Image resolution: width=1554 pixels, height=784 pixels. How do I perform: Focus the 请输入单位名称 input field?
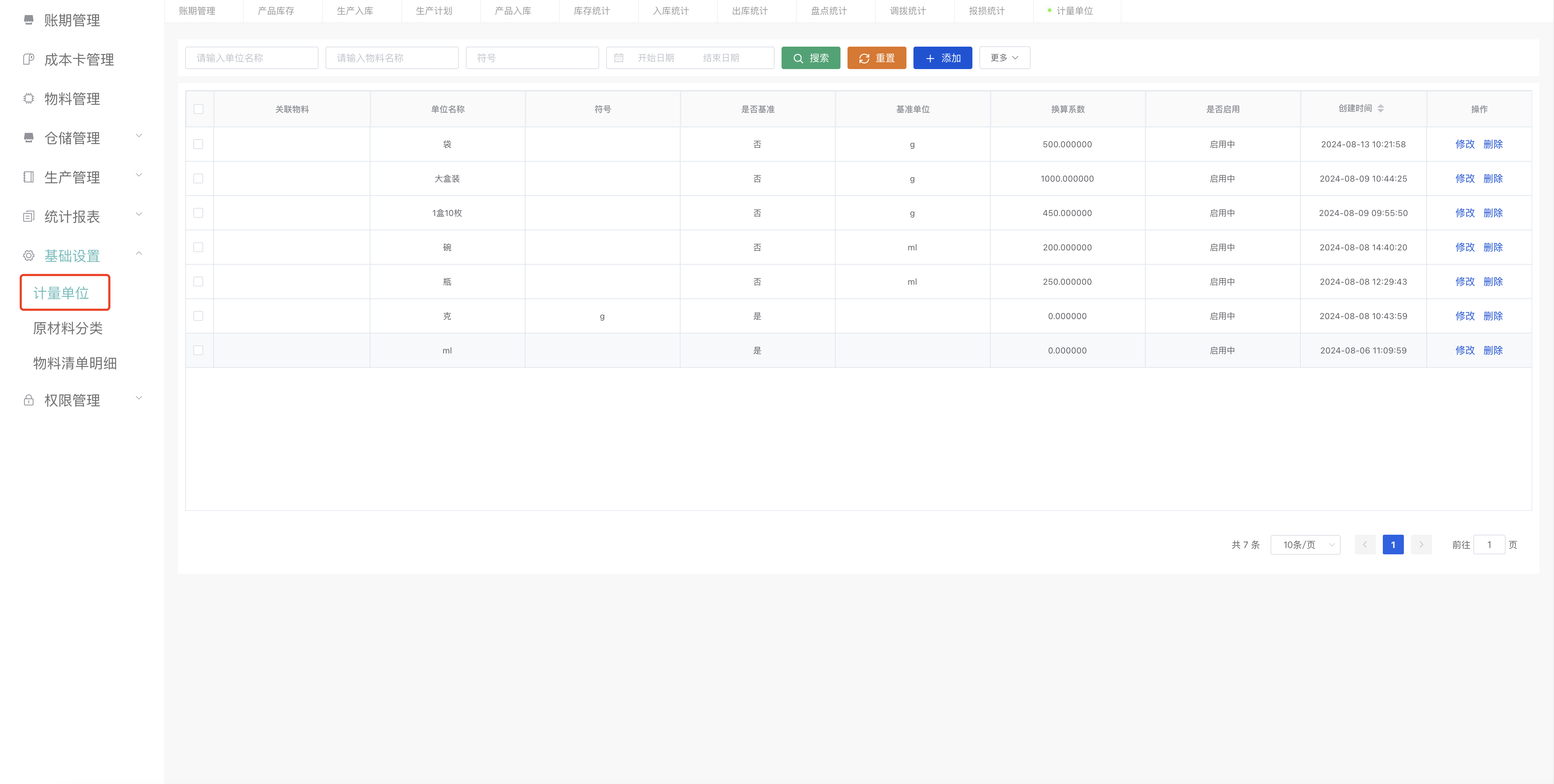(251, 58)
